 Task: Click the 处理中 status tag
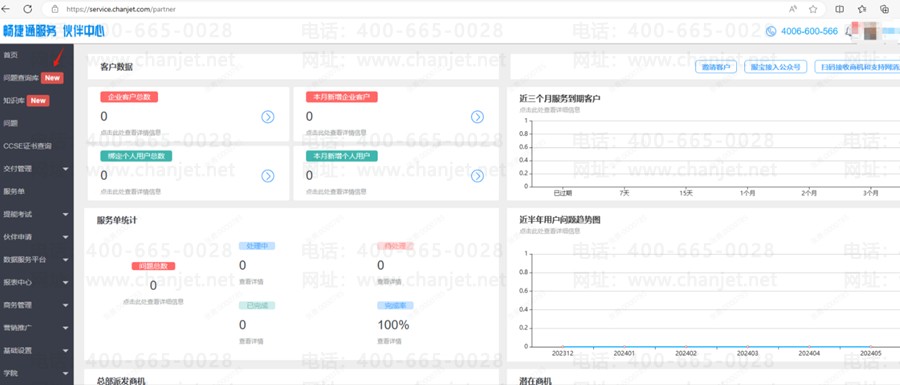tap(257, 246)
